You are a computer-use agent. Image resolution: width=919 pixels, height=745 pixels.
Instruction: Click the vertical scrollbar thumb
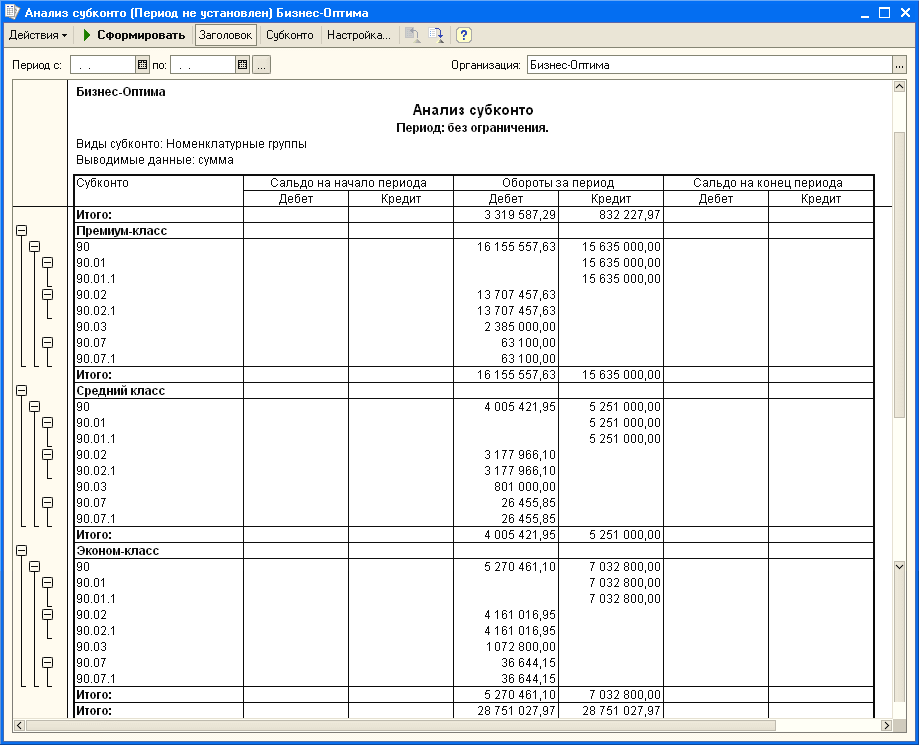tap(899, 275)
